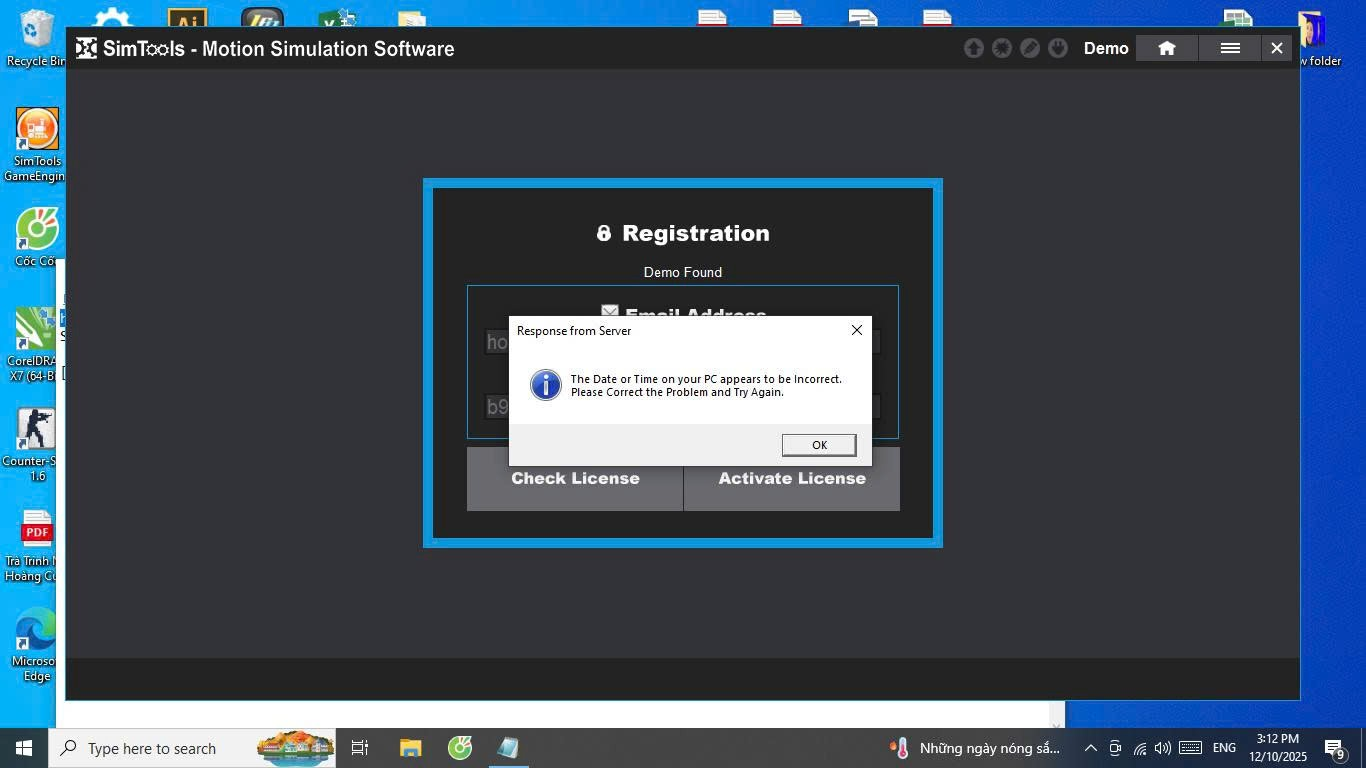Open the SimTools hamburger menu
The width and height of the screenshot is (1366, 768).
(x=1230, y=48)
